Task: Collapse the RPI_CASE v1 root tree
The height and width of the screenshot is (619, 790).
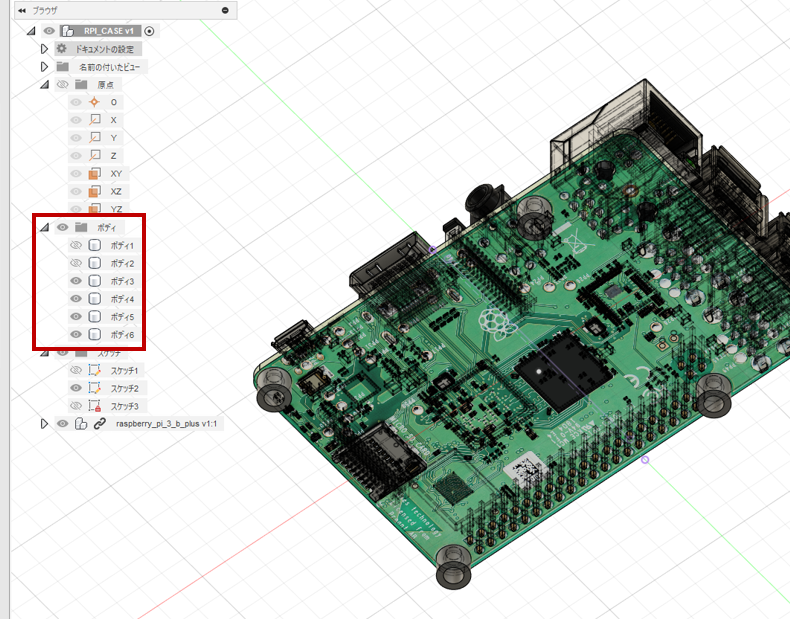Action: 31,31
